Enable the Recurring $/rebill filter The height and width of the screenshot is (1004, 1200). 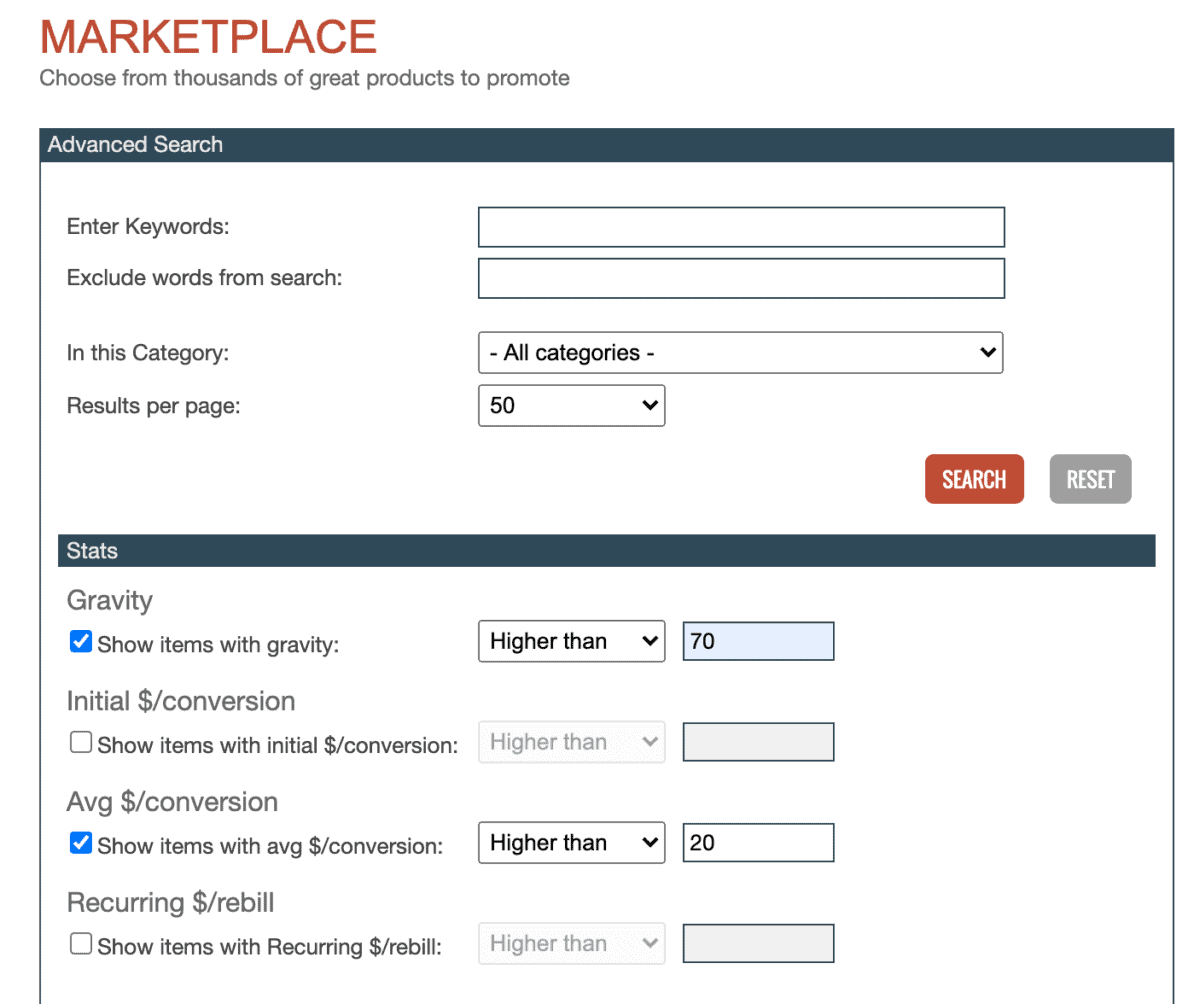coord(80,944)
